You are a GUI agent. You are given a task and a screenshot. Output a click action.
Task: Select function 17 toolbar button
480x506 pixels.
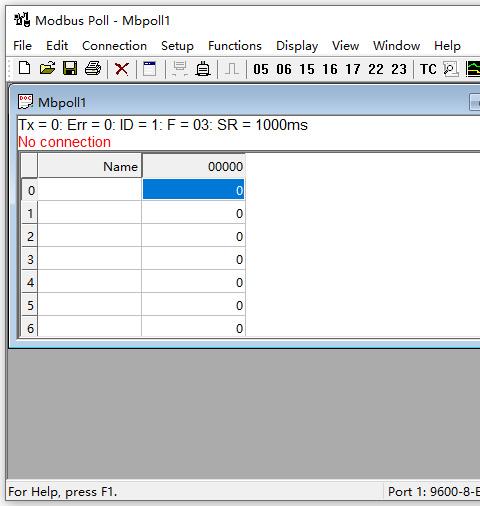point(353,69)
